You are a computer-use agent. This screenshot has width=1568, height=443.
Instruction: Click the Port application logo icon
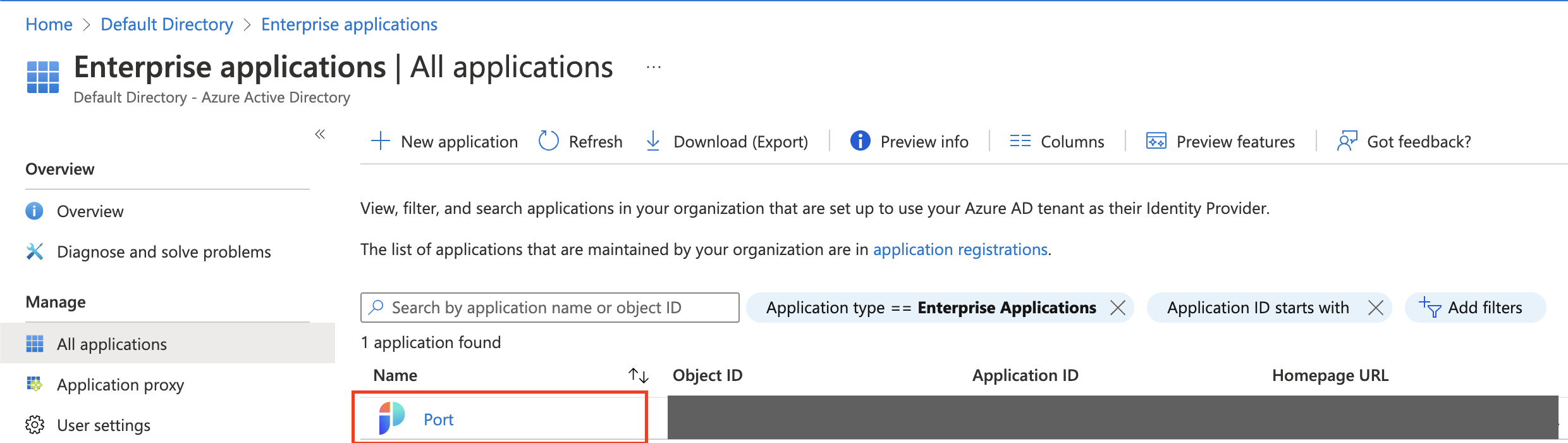[391, 419]
